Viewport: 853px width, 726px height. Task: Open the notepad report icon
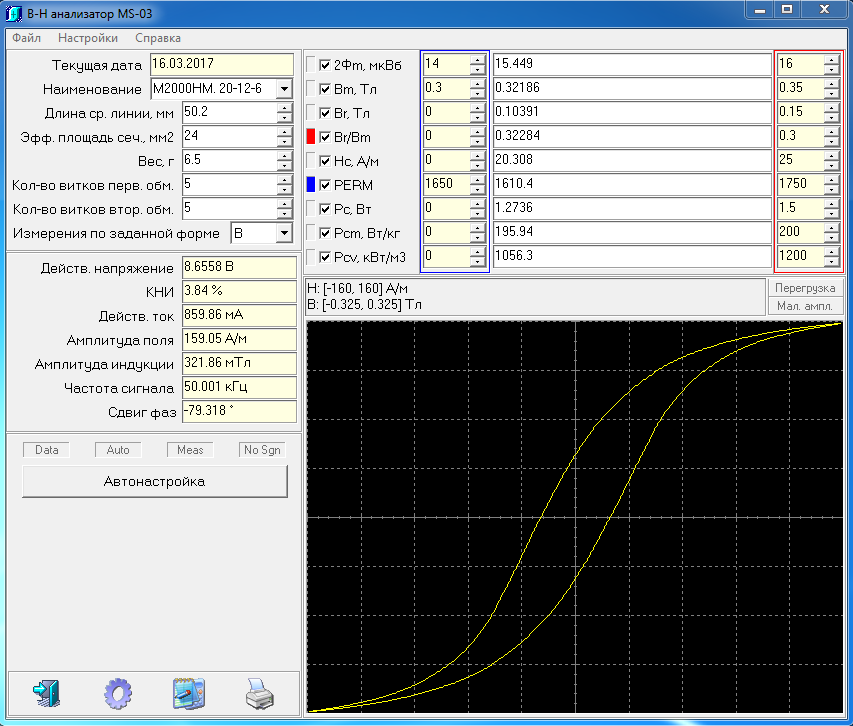click(189, 693)
